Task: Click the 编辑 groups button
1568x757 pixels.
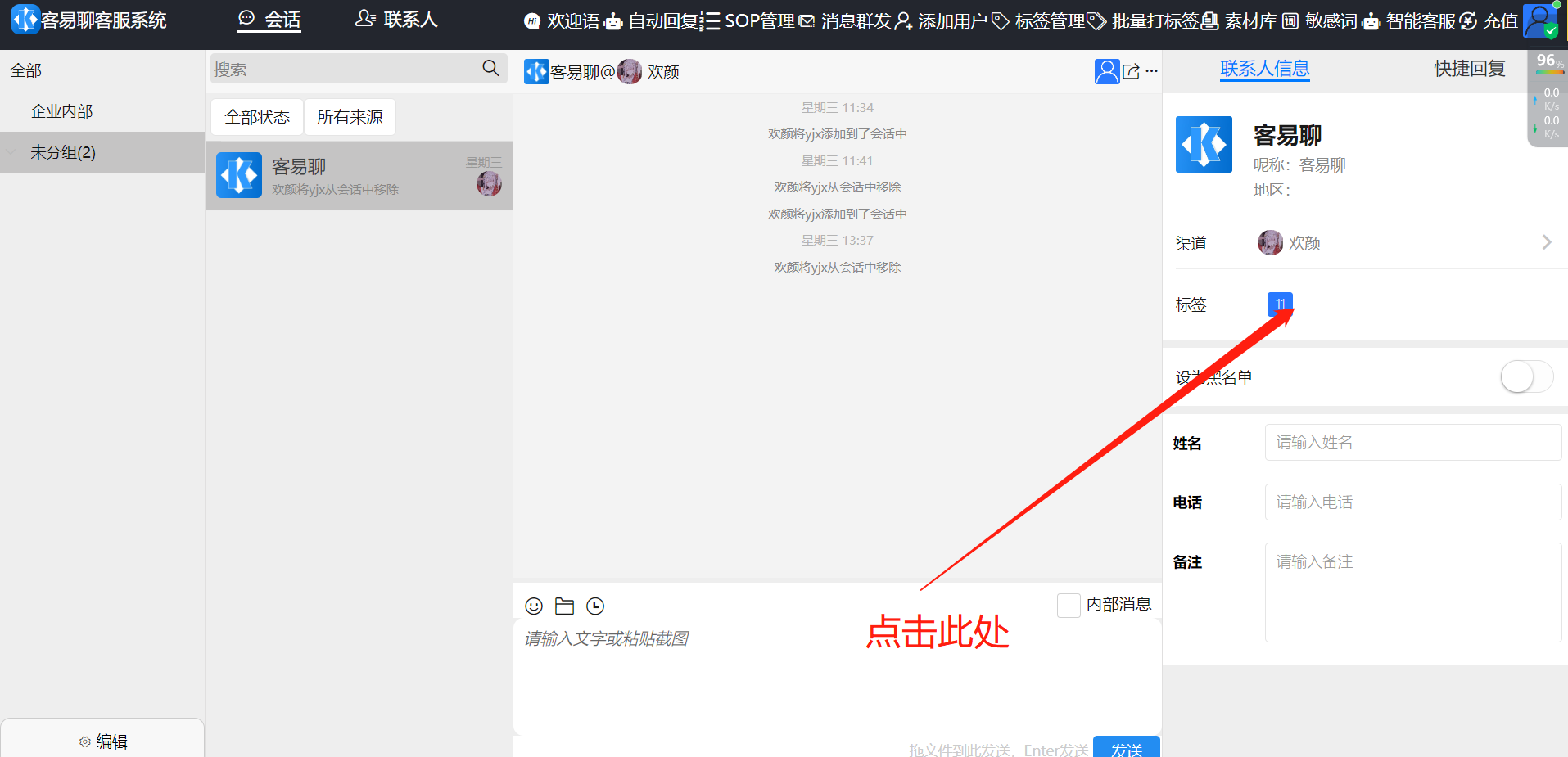Action: [102, 741]
